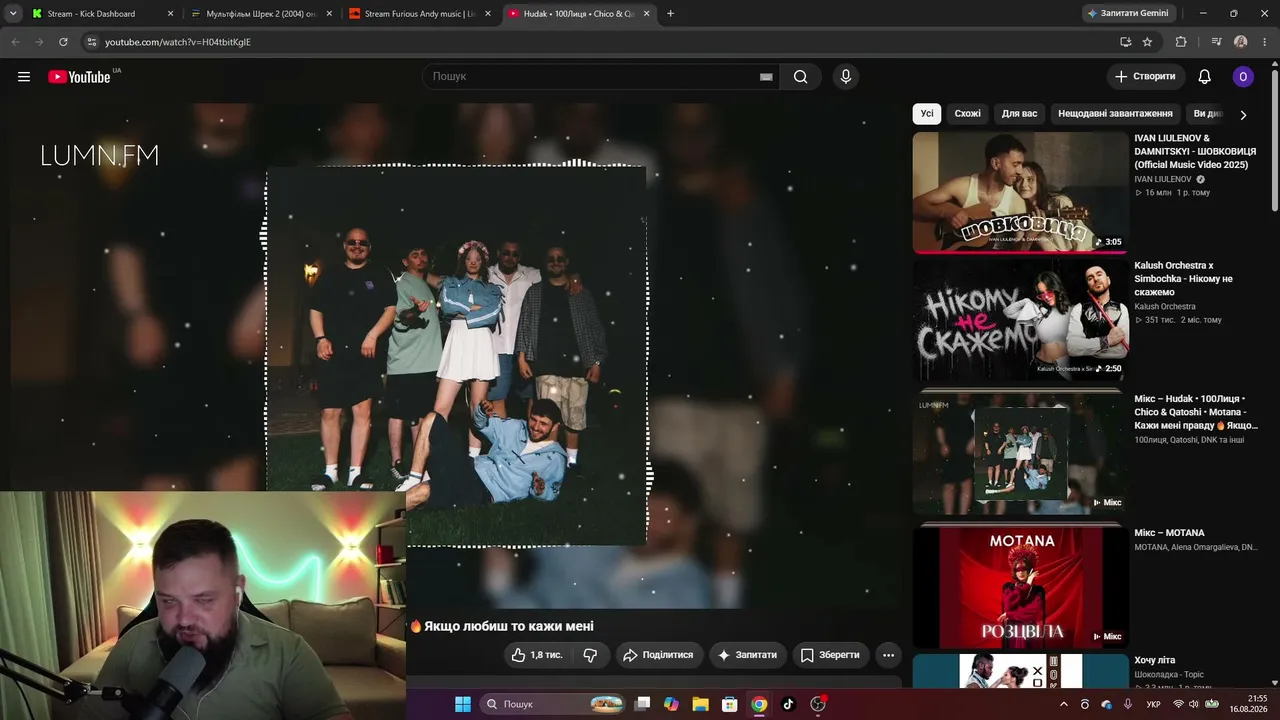Image resolution: width=1280 pixels, height=720 pixels.
Task: Go to the YouTube home logo
Action: click(x=80, y=77)
